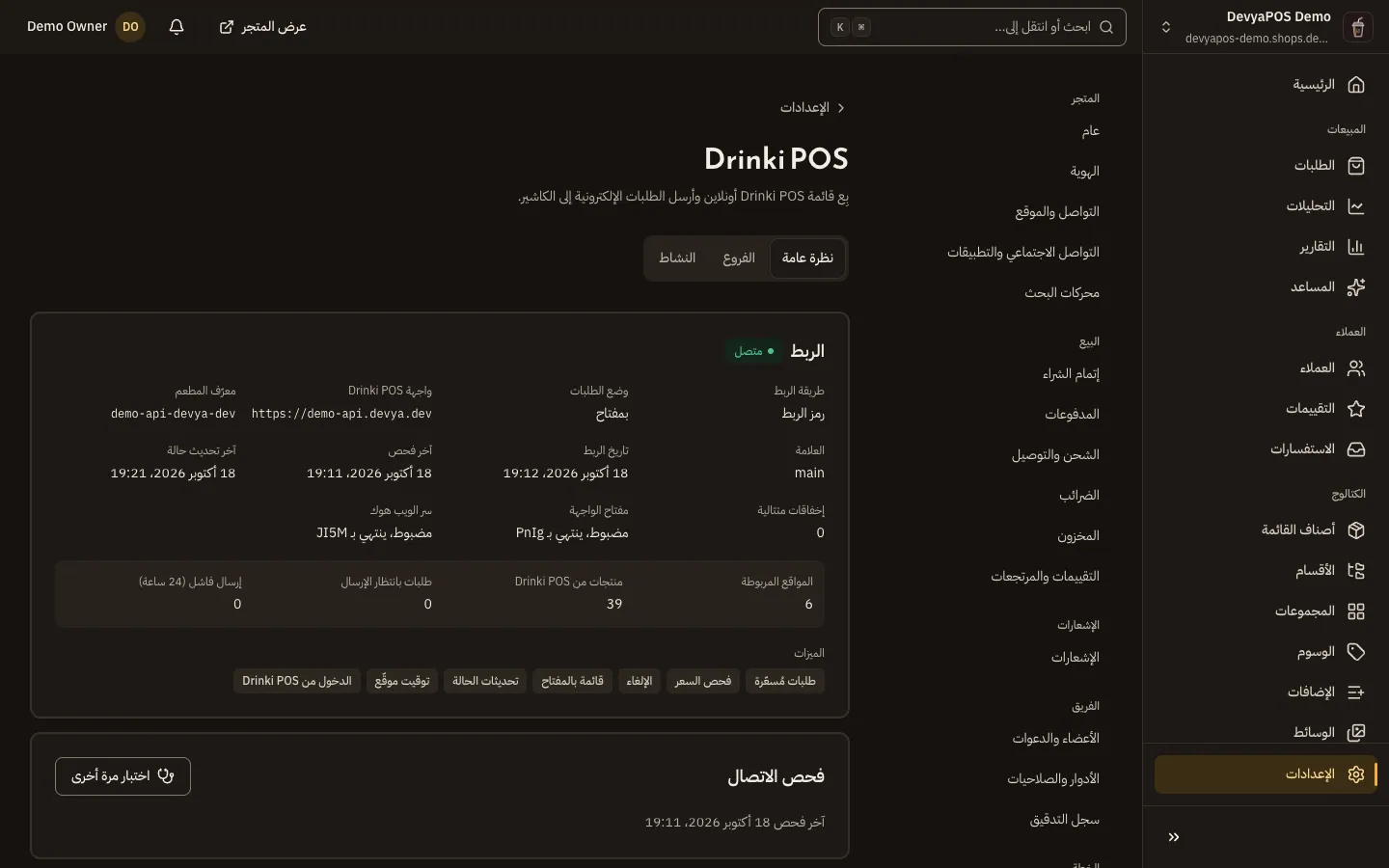Click الإعدادات breadcrumb link

[x=804, y=108]
